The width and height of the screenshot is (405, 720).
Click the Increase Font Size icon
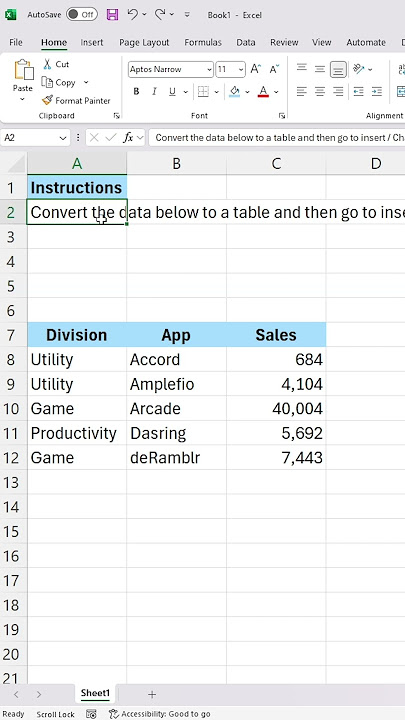click(x=255, y=69)
